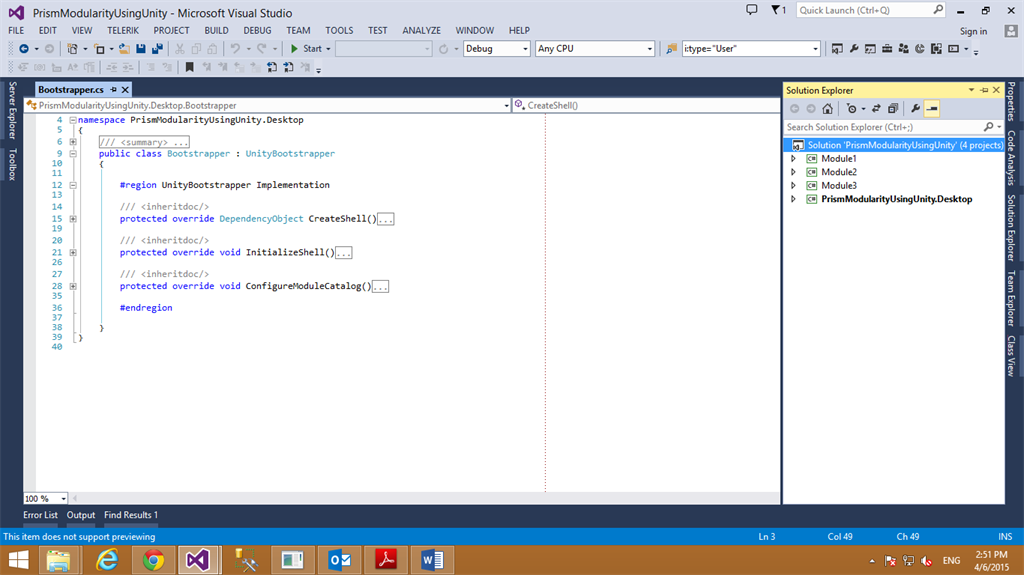1024x575 pixels.
Task: Click the green Start debugging button
Action: coord(307,49)
